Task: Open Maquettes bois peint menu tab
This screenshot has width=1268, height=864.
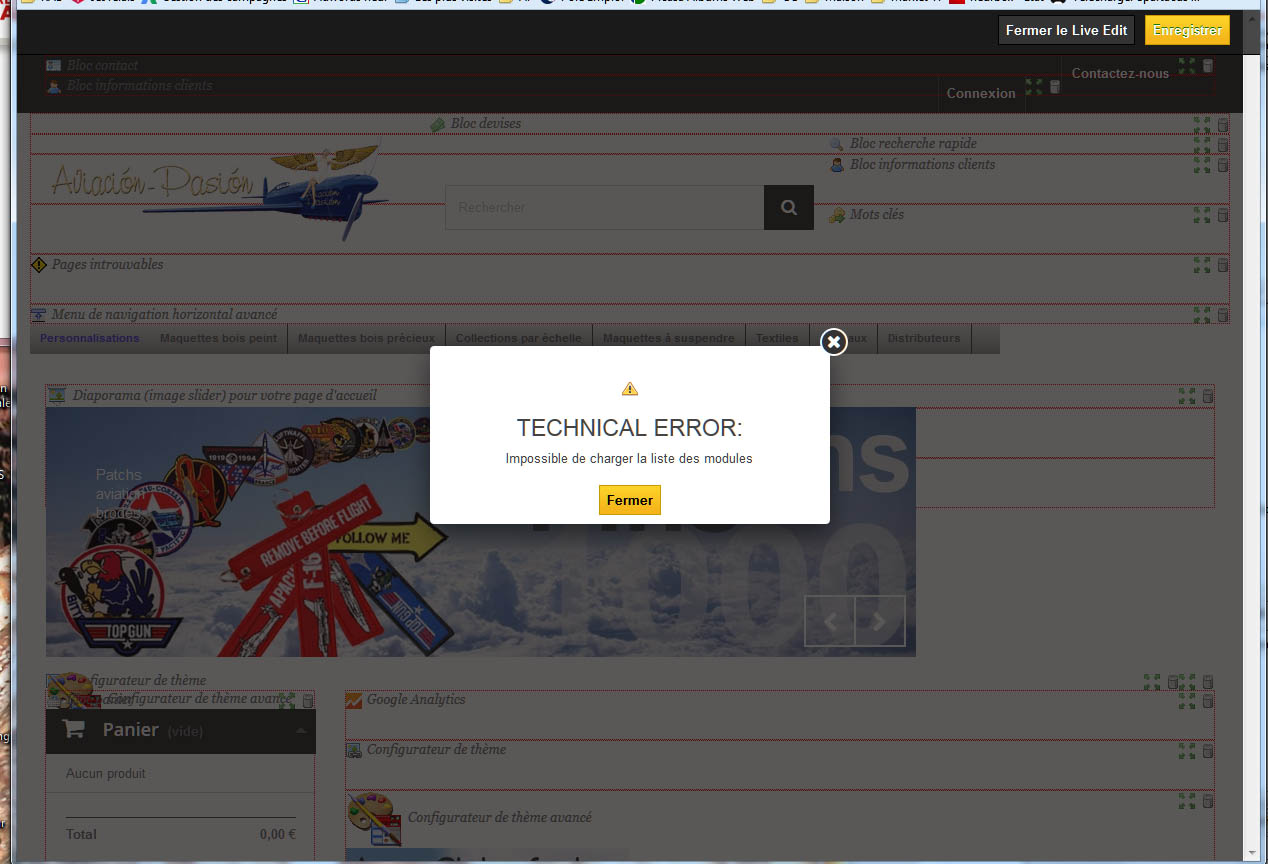Action: tap(218, 338)
